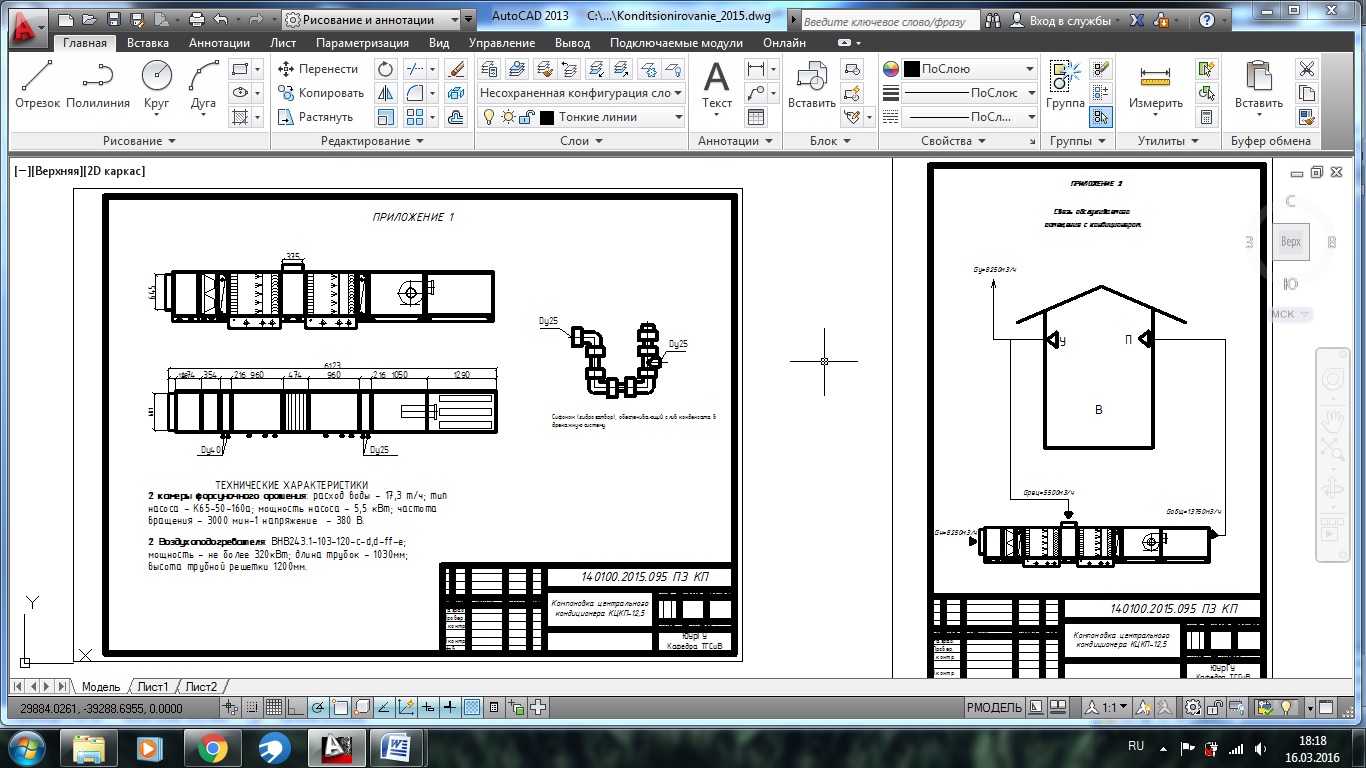Switch to Вставка ribbon tab
The height and width of the screenshot is (768, 1366).
point(148,43)
